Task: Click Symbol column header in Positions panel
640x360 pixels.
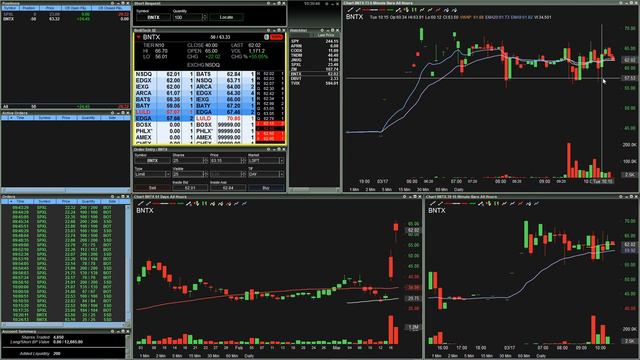Action: 10,8
